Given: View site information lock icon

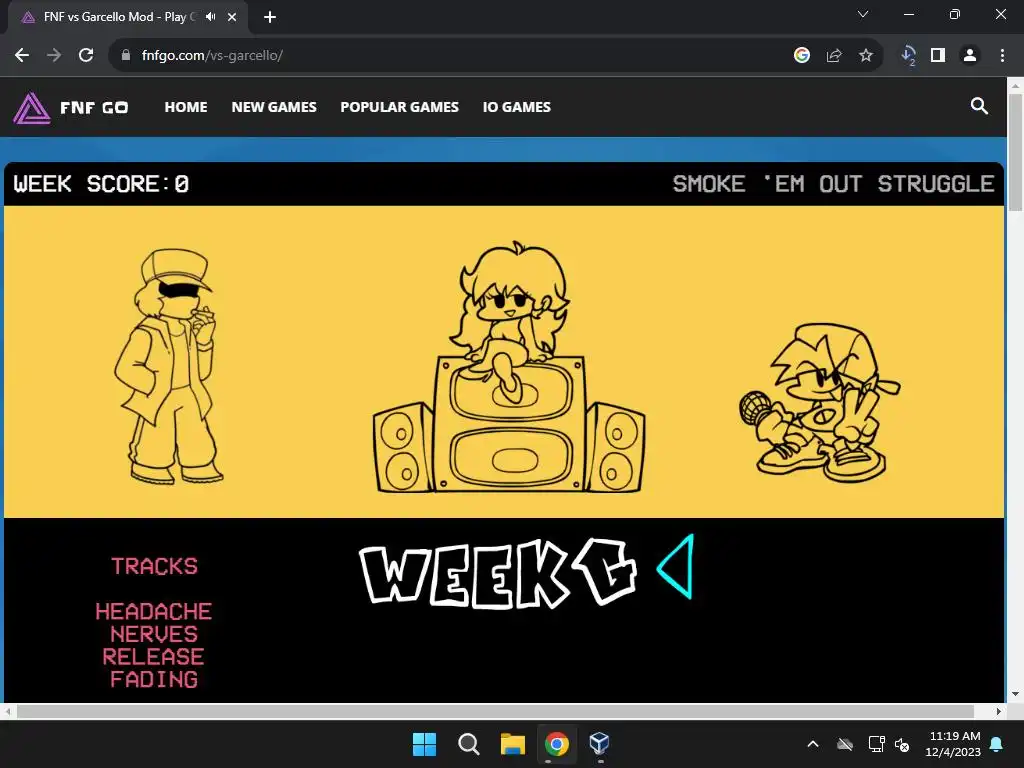Looking at the screenshot, I should tap(126, 56).
